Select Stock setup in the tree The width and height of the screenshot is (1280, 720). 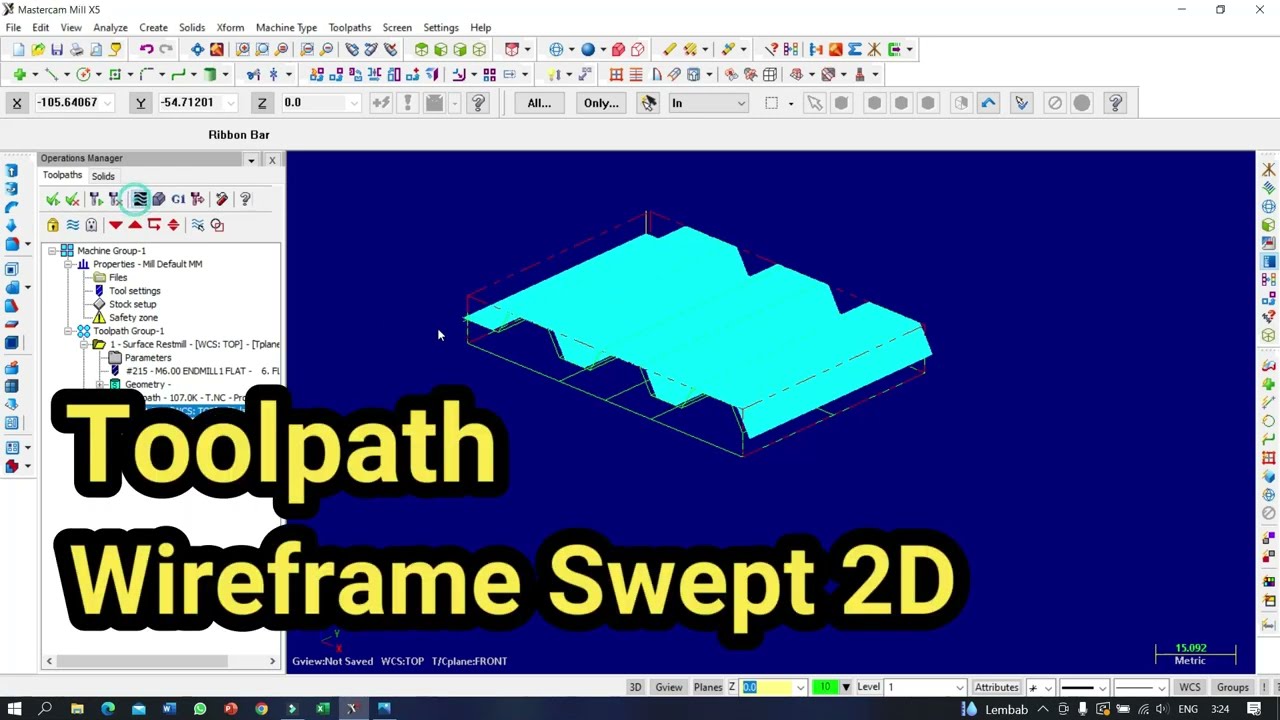pyautogui.click(x=132, y=304)
